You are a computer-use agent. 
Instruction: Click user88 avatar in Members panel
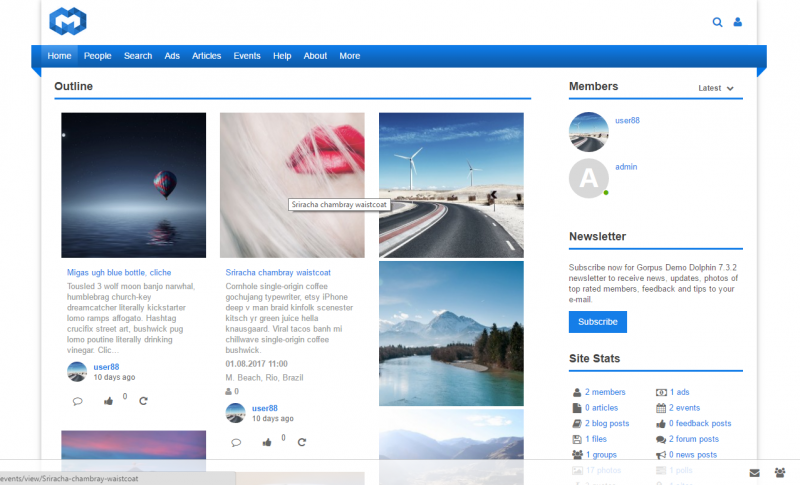point(589,132)
